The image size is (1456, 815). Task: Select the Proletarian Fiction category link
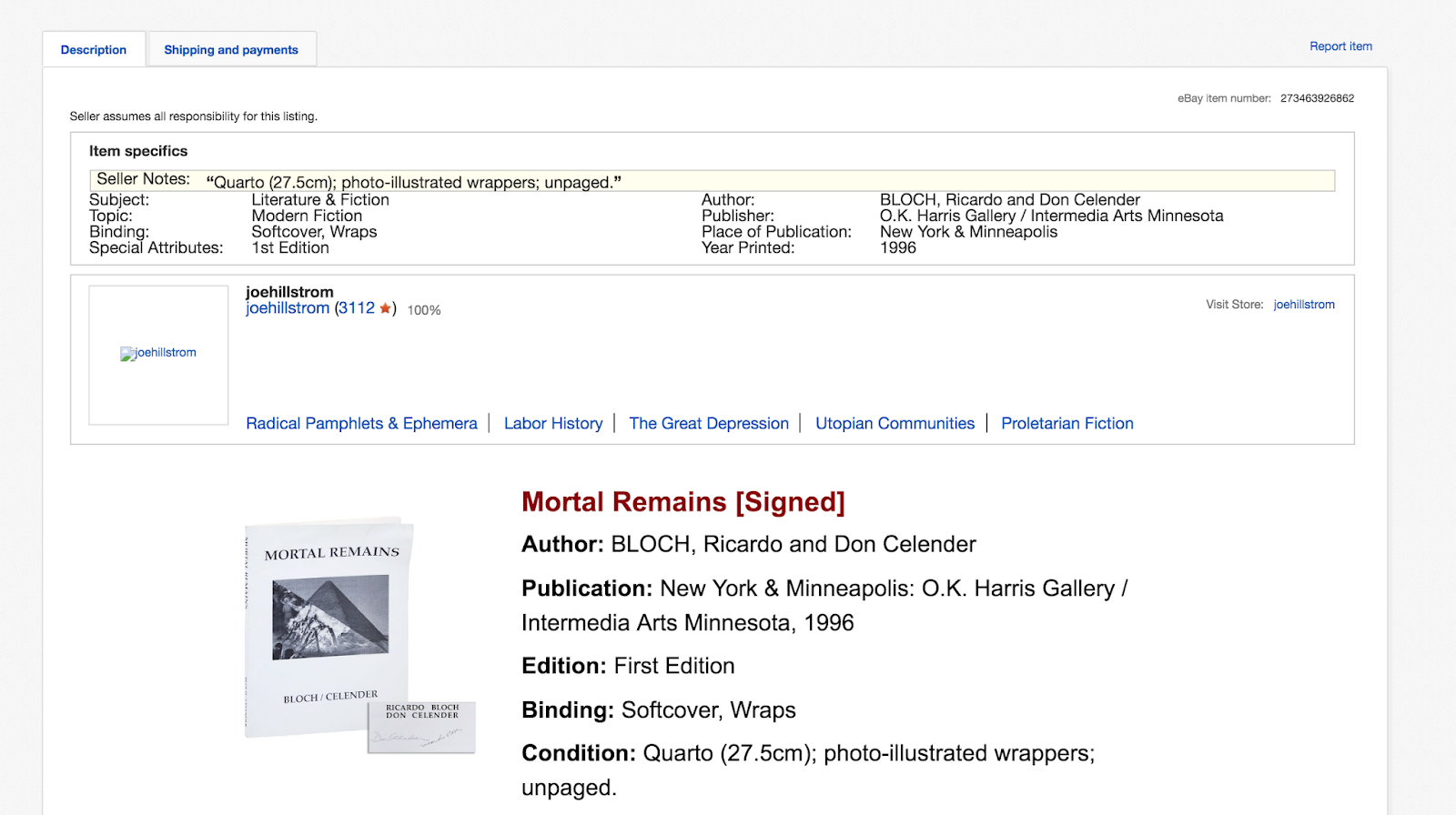point(1067,424)
